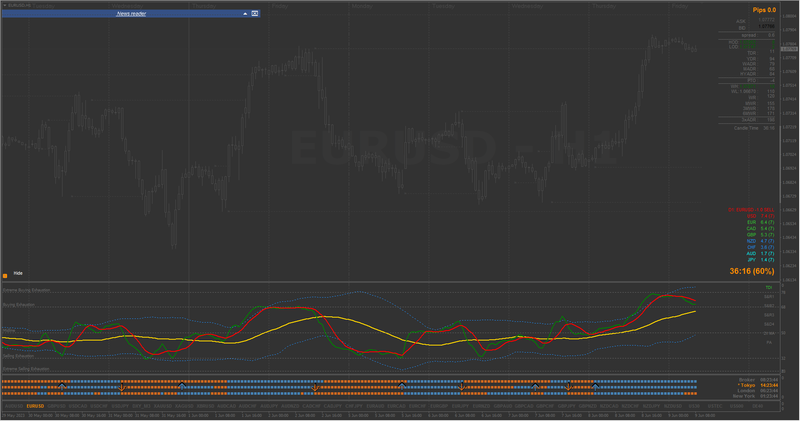The height and width of the screenshot is (421, 800).
Task: Switch chart to EURGBP symbol
Action: (x=439, y=406)
